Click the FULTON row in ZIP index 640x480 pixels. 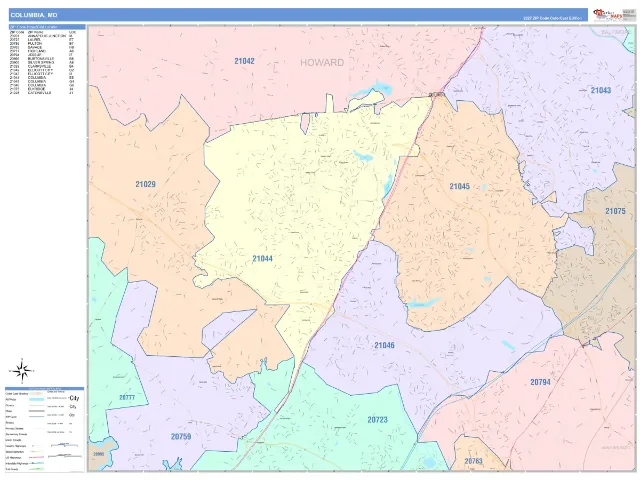tap(42, 43)
